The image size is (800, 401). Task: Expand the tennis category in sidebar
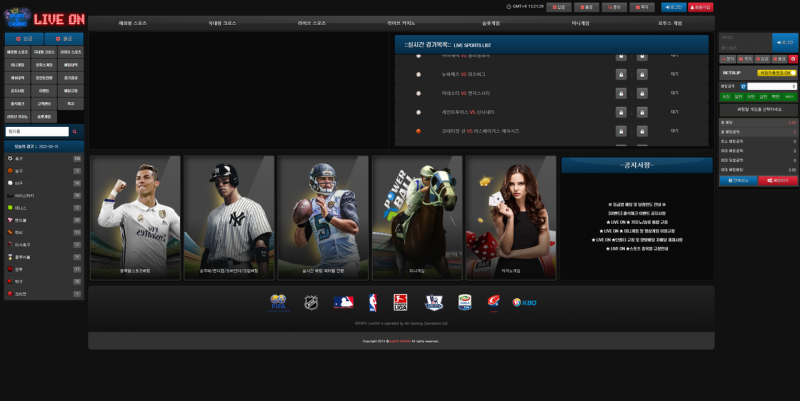click(x=20, y=207)
